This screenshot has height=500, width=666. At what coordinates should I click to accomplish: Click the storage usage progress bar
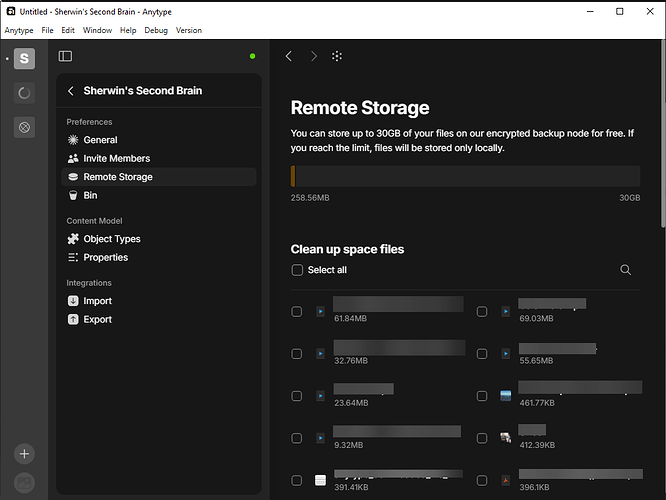[x=465, y=176]
